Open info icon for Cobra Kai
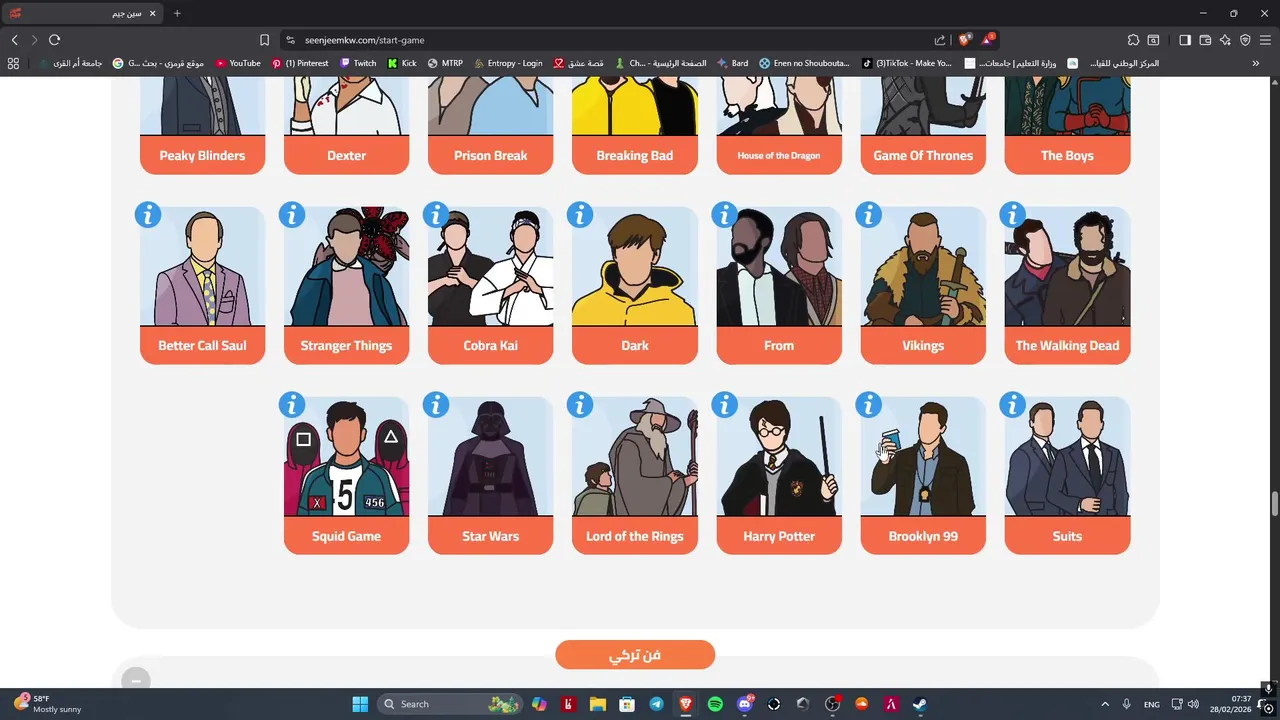 tap(435, 215)
